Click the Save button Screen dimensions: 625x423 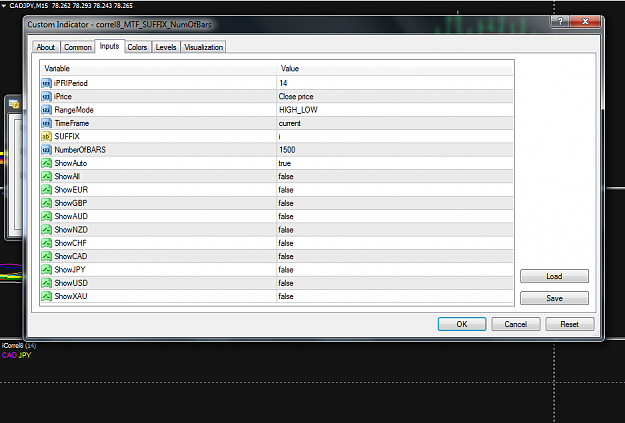tap(554, 298)
